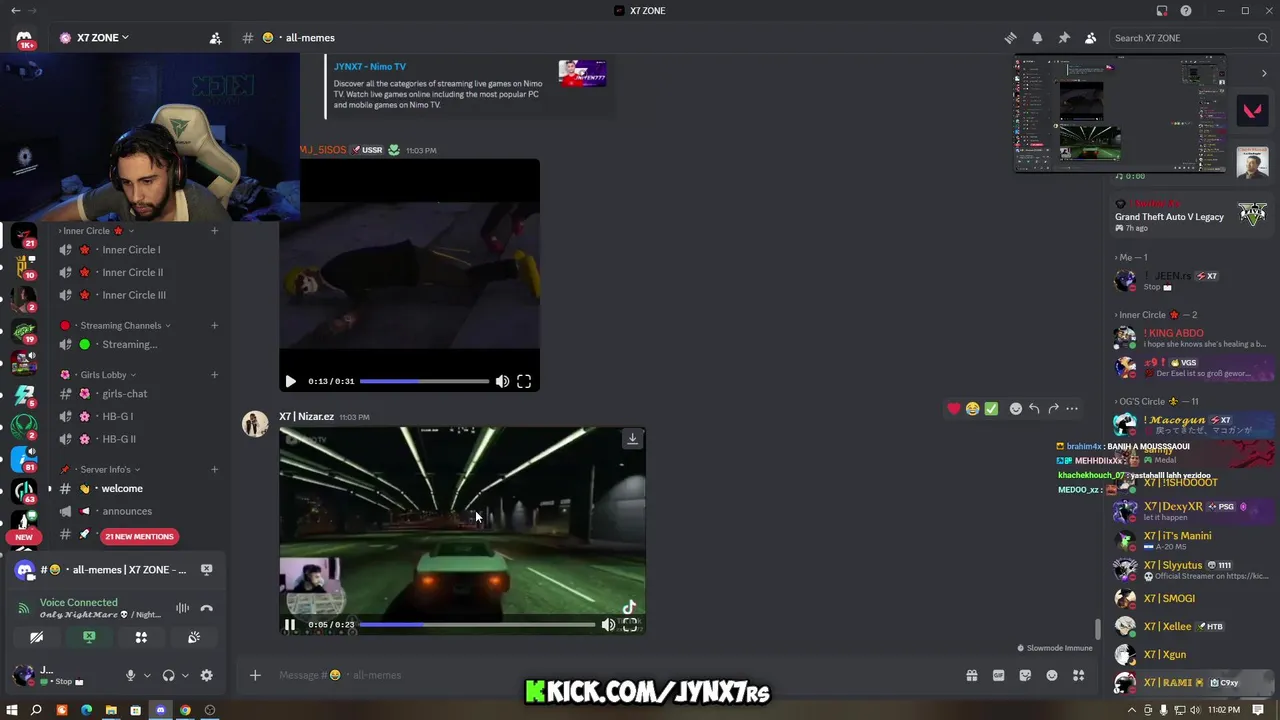Jump to 21 New Mentions
This screenshot has height=720, width=1280.
139,537
